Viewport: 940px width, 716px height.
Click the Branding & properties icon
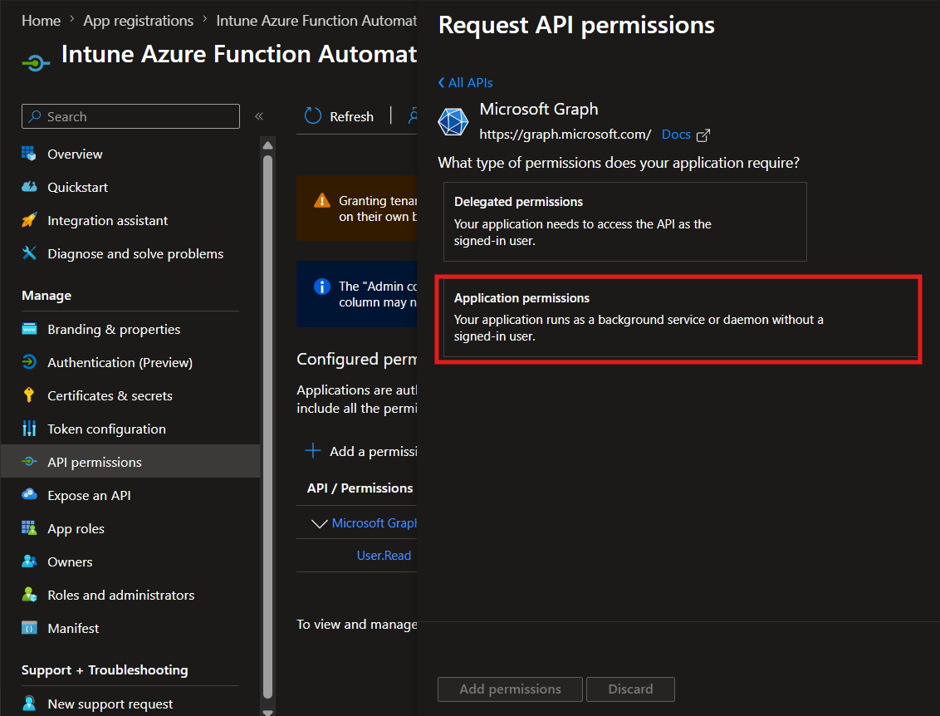pos(29,329)
